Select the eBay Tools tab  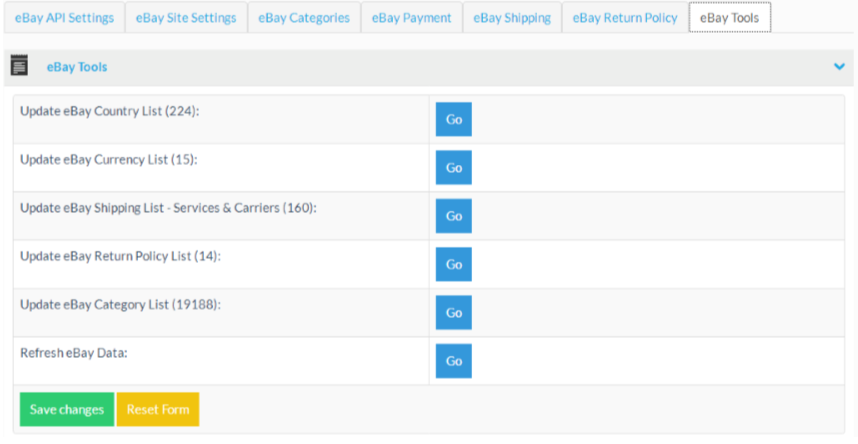[729, 18]
